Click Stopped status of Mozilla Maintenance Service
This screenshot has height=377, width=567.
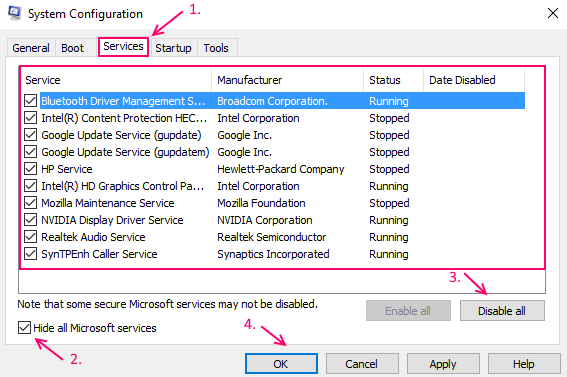coord(389,203)
